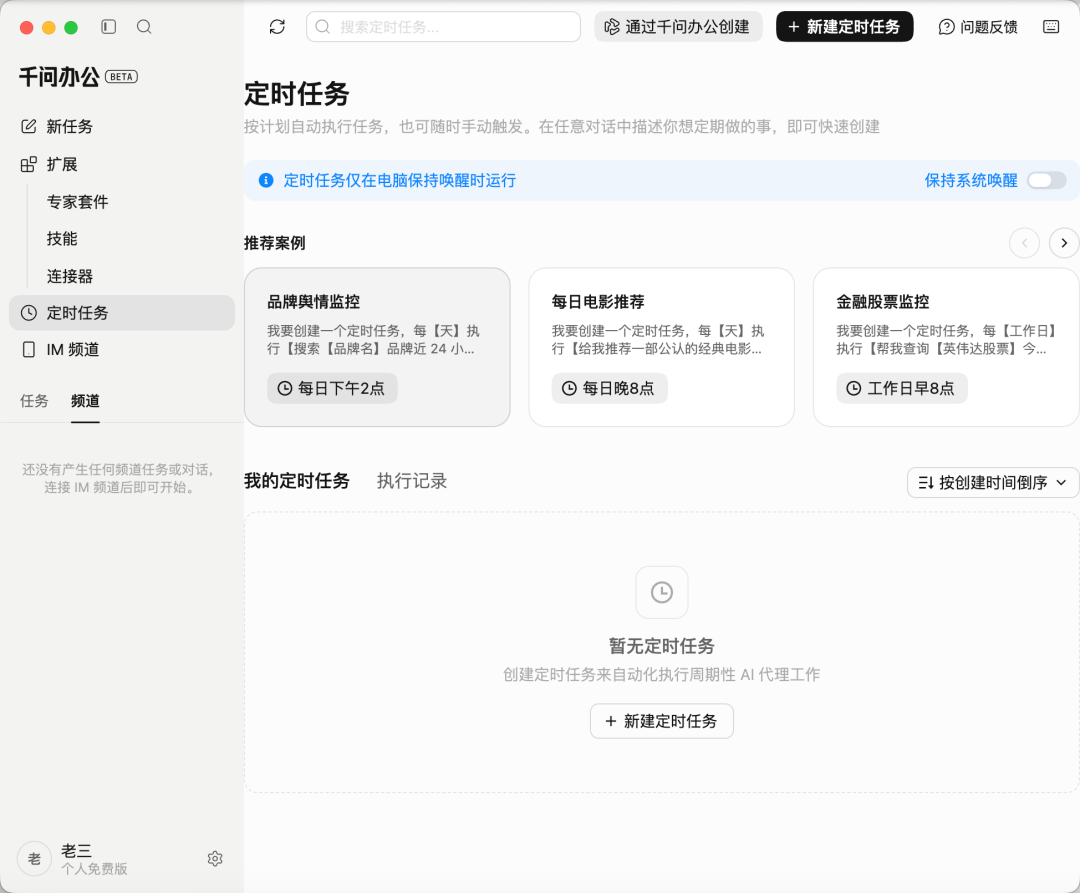Image resolution: width=1080 pixels, height=893 pixels.
Task: Switch to 执行记录 tab
Action: coord(412,481)
